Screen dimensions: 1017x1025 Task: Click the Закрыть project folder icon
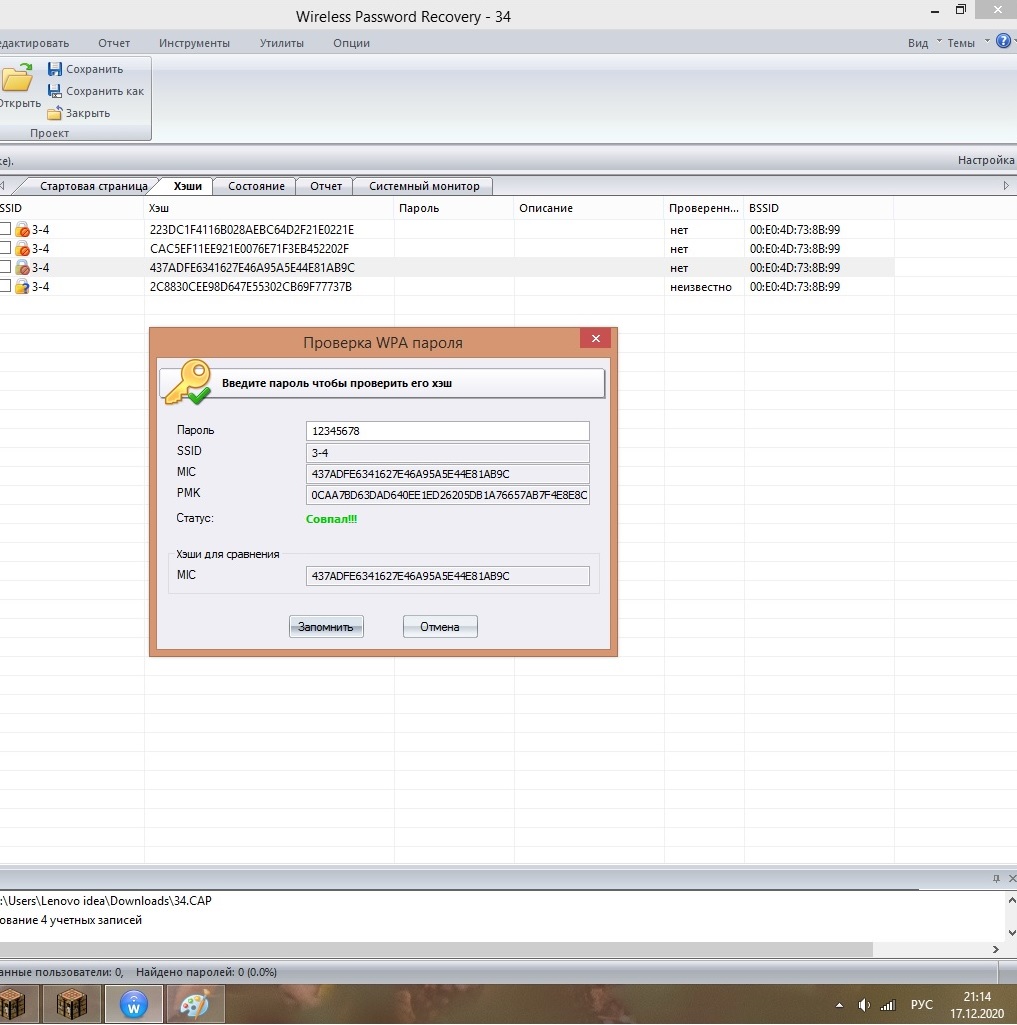55,113
